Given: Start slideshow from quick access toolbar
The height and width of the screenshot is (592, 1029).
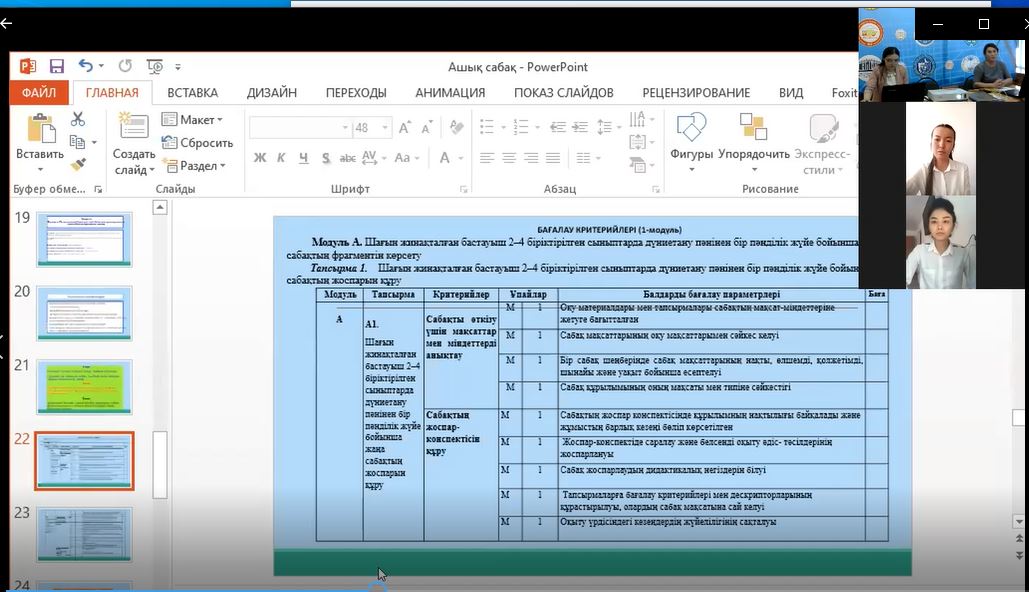Looking at the screenshot, I should coord(154,66).
